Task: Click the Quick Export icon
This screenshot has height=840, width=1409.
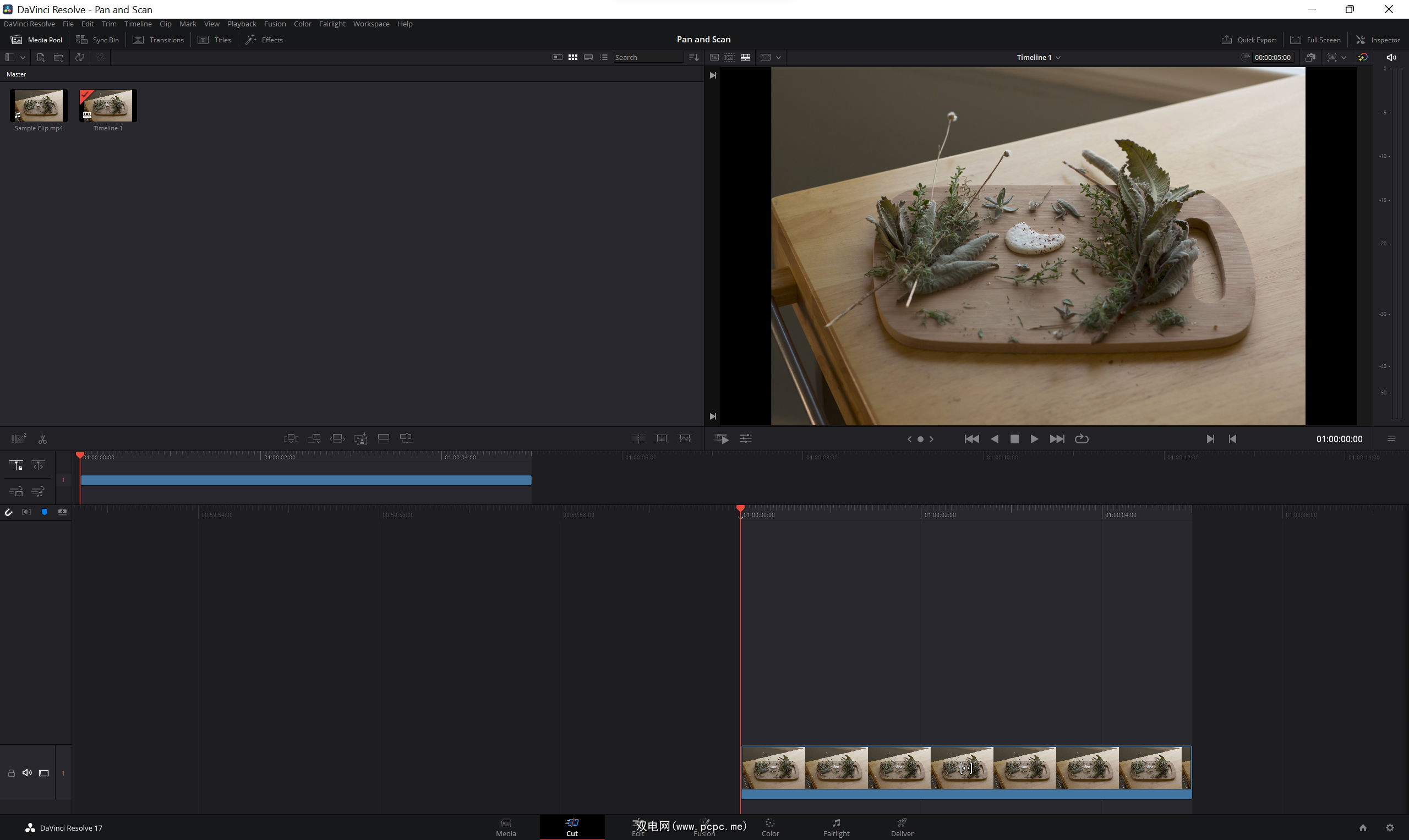Action: click(1227, 40)
